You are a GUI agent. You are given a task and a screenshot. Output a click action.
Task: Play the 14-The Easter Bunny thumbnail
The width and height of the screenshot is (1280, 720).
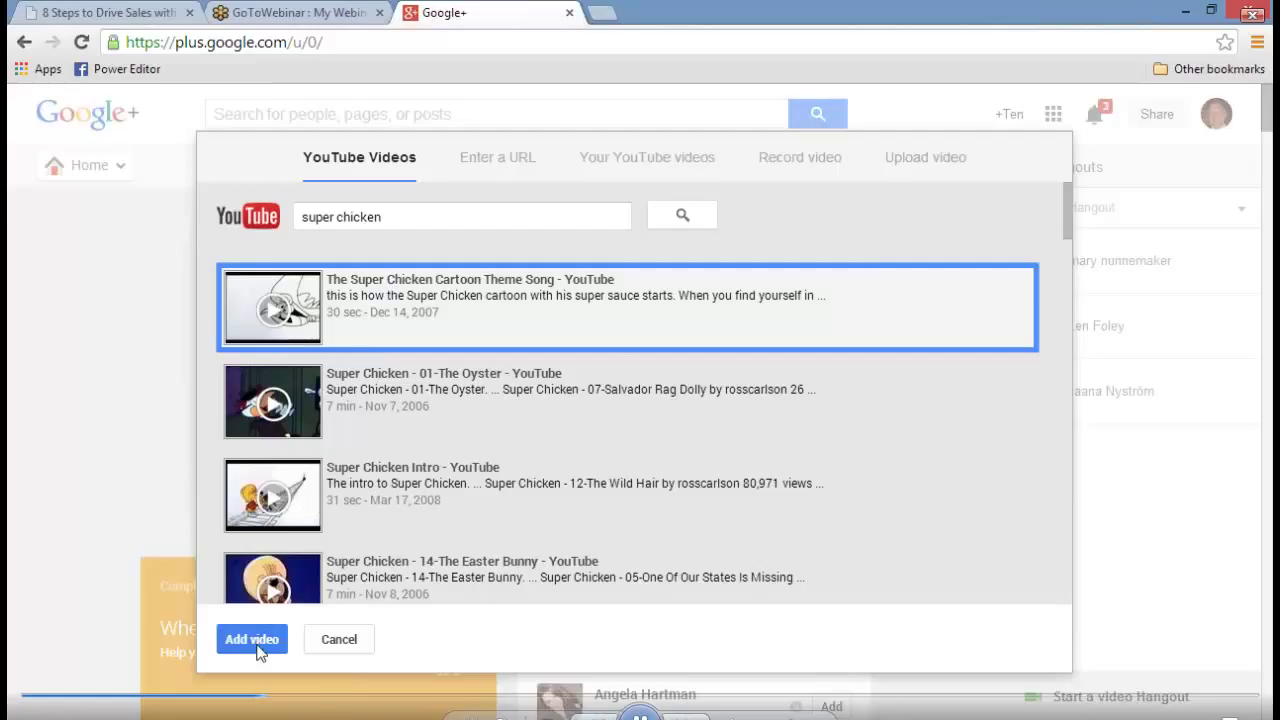pyautogui.click(x=273, y=579)
